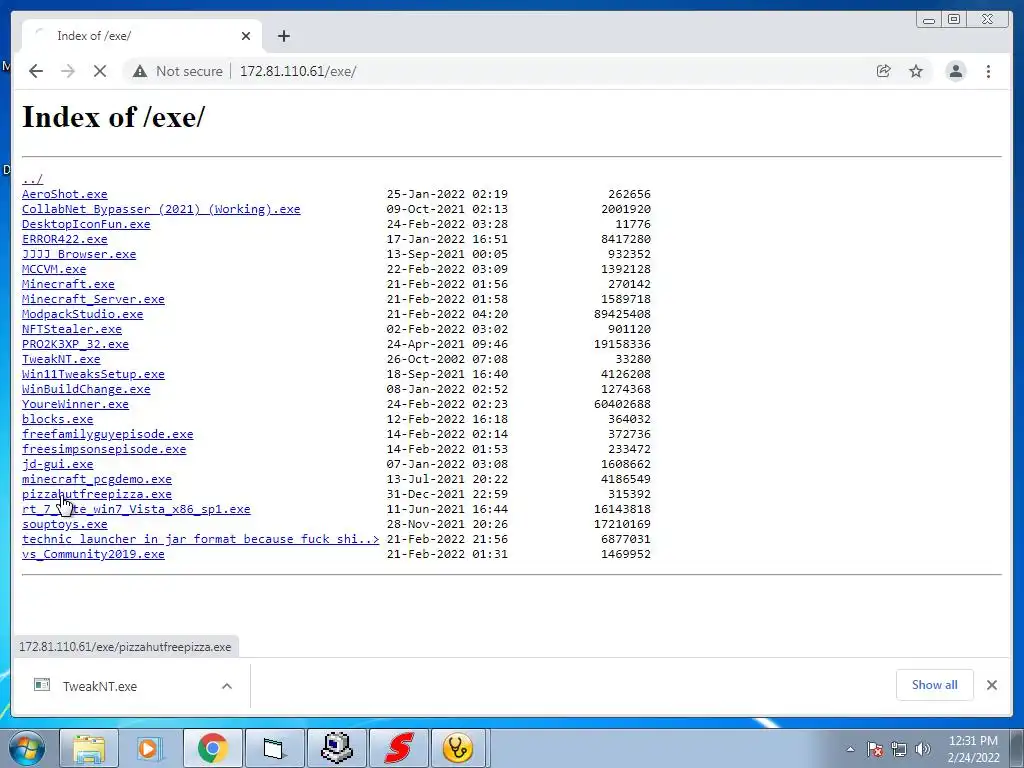Download souptoys.exe
The image size is (1024, 768).
(x=65, y=524)
